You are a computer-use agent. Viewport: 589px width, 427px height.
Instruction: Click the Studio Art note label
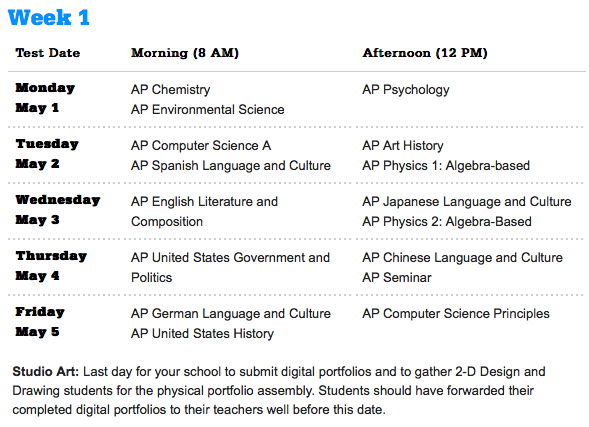pos(45,371)
